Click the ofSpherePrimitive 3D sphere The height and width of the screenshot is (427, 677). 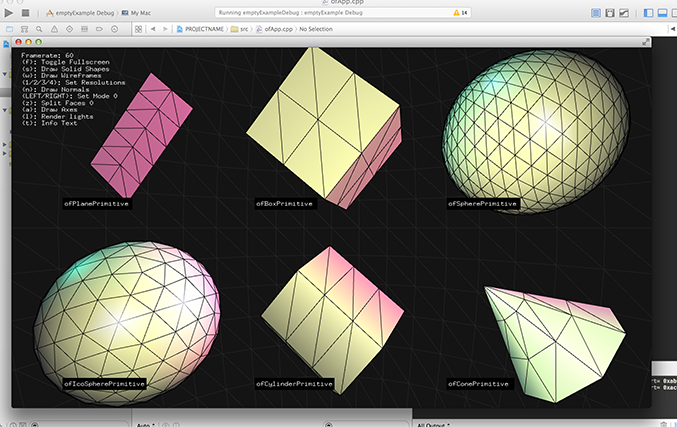[538, 128]
